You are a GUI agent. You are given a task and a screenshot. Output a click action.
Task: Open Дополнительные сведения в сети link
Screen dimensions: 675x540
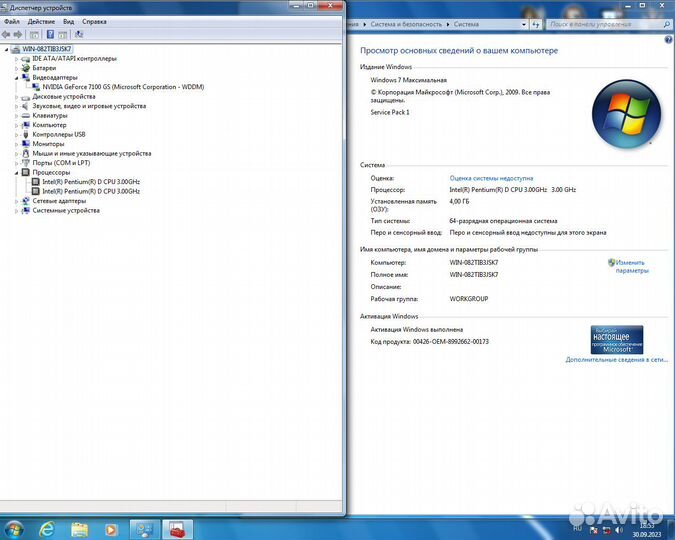616,360
